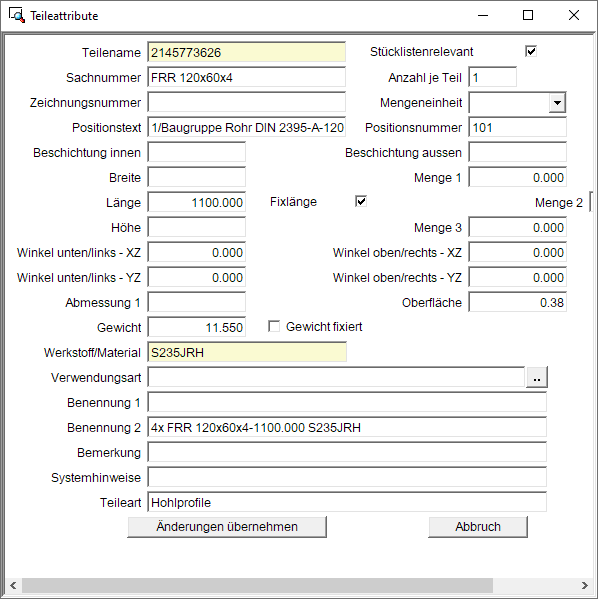Select the Sachnummer field FRR 120x60x4
598x599 pixels.
click(x=247, y=78)
